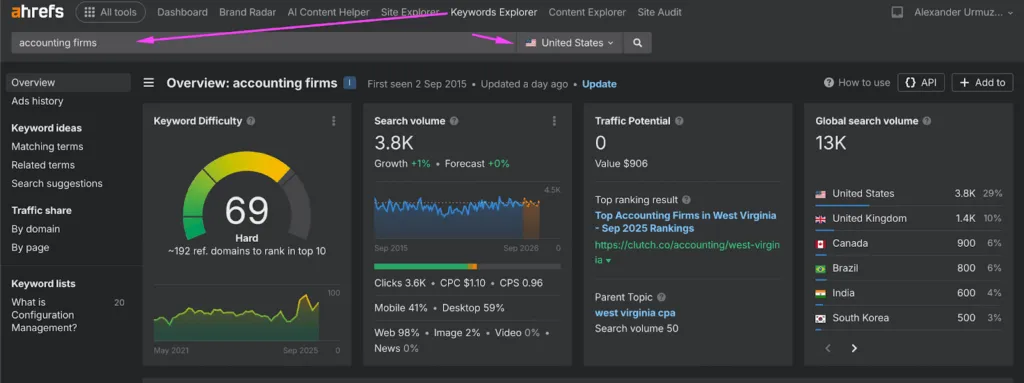Image resolution: width=1024 pixels, height=383 pixels.
Task: Go to previous page of countries list
Action: pos(828,348)
